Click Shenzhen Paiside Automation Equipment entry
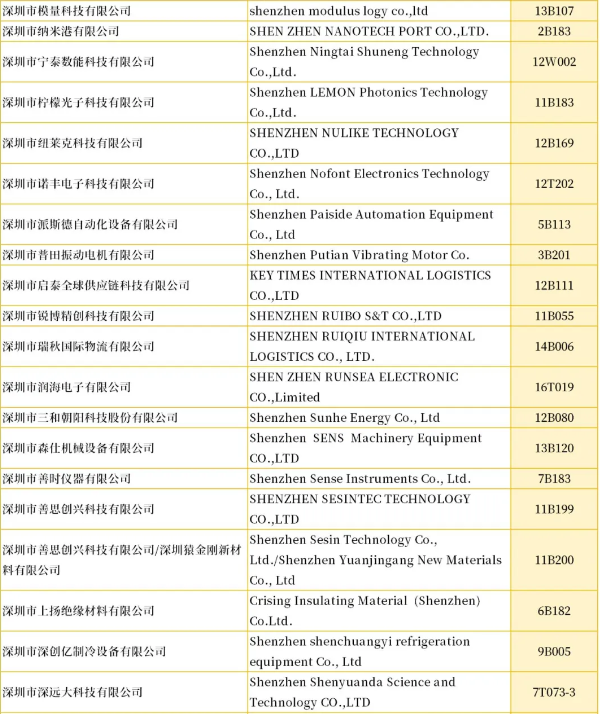Viewport: 600px width, 714px height. pos(371,224)
